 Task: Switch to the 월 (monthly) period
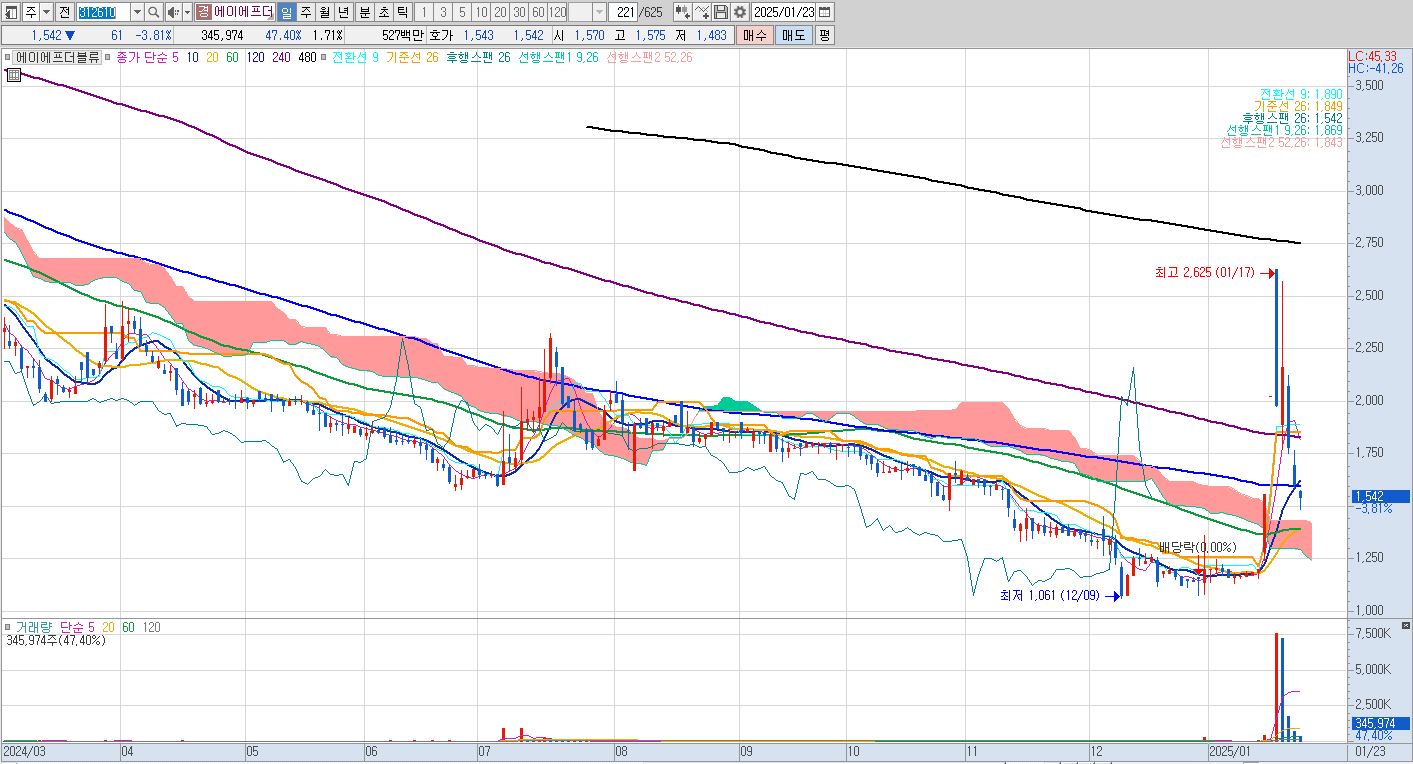coord(324,12)
